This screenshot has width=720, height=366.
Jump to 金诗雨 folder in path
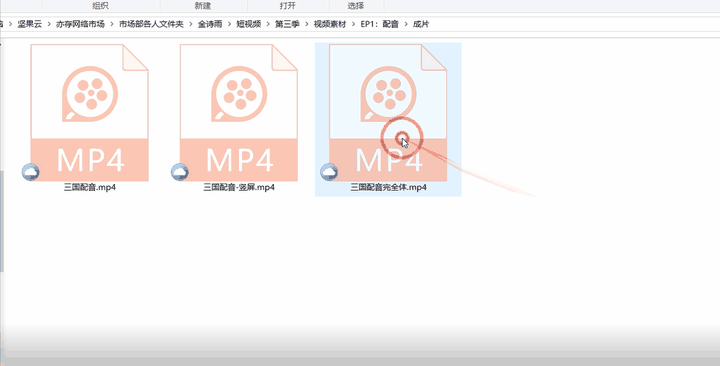pos(210,24)
